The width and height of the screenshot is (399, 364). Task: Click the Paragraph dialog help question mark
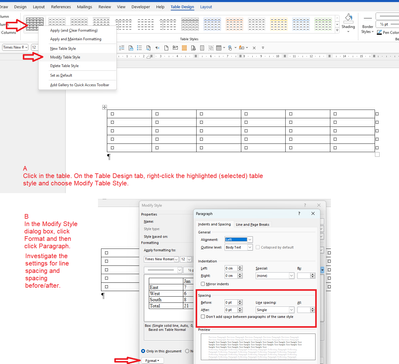click(299, 213)
